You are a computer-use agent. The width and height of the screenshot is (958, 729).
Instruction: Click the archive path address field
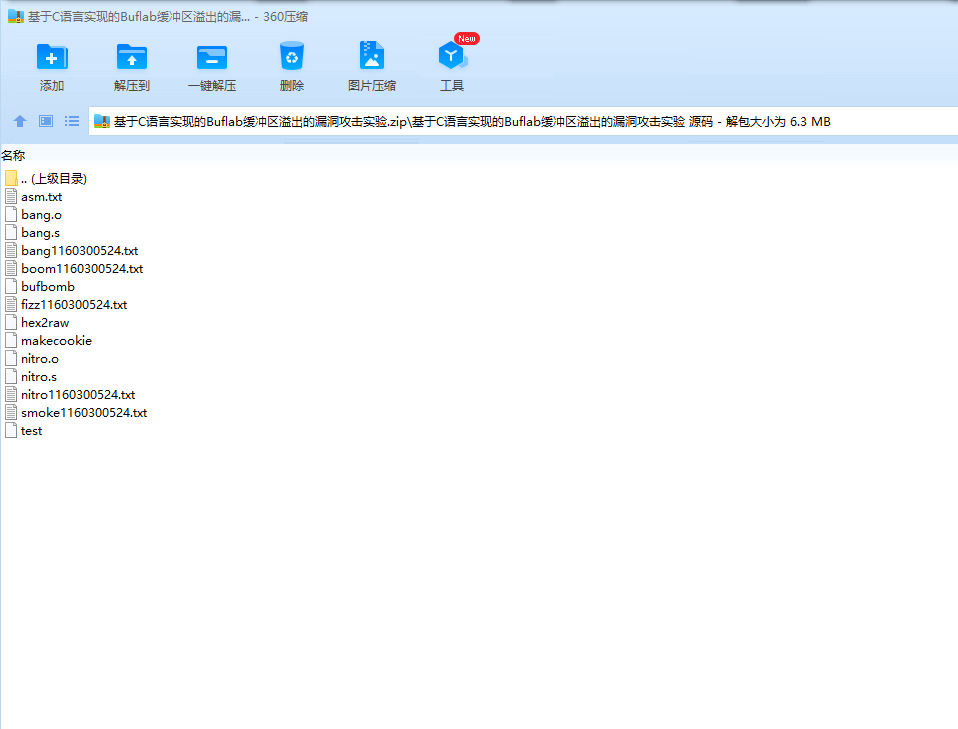point(523,122)
